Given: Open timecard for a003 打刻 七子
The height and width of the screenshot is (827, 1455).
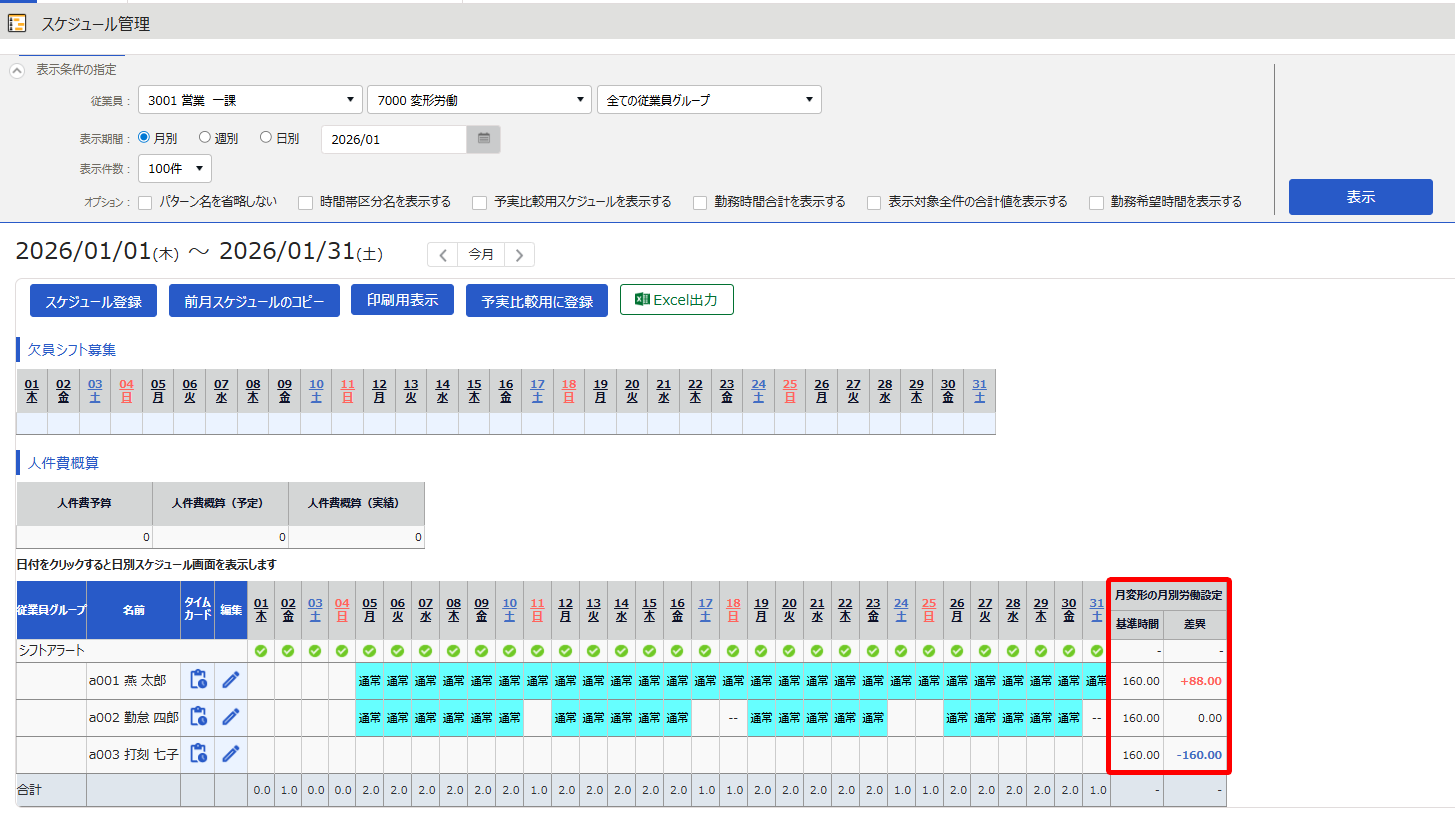Looking at the screenshot, I should [x=198, y=754].
